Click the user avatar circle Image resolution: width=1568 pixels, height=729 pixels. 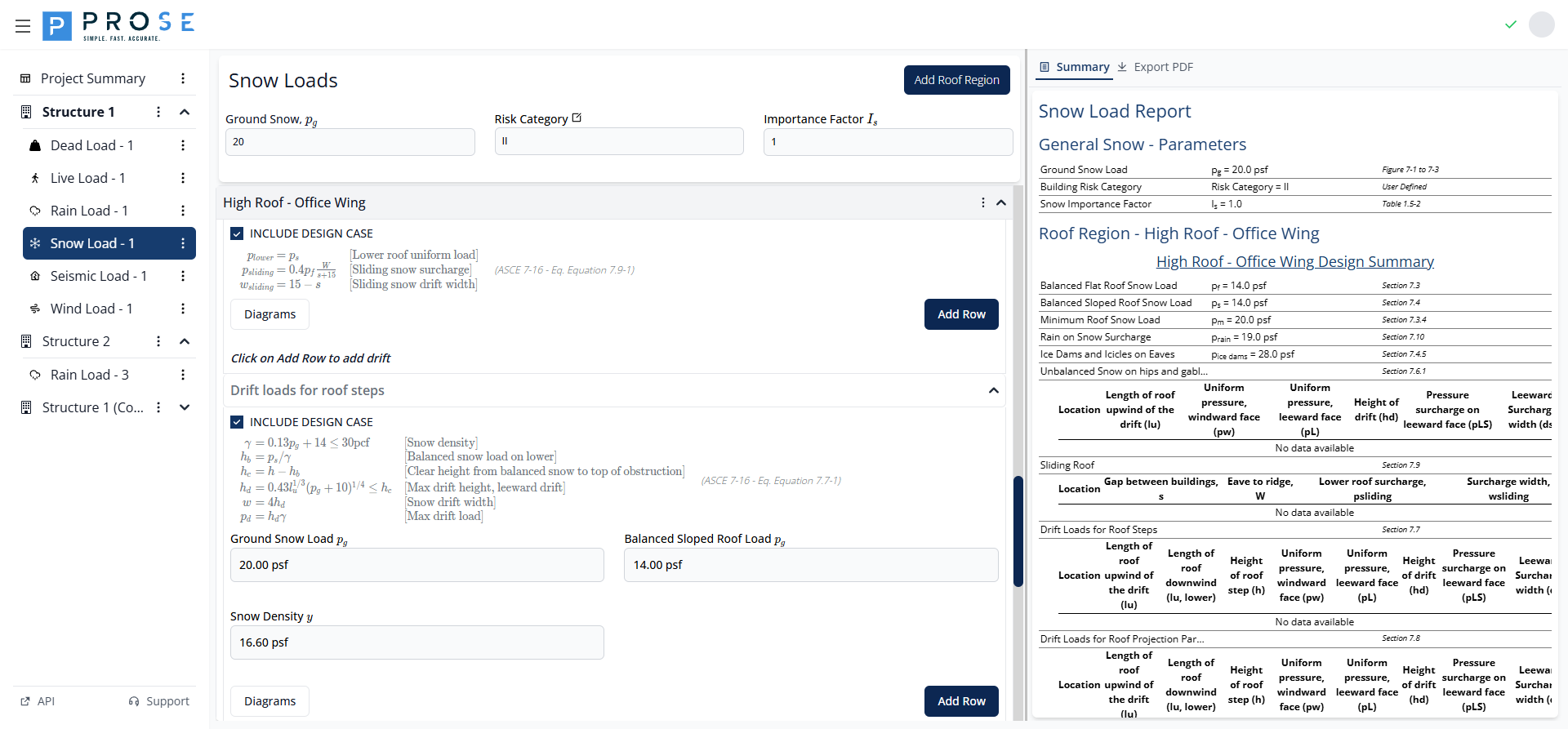pos(1541,24)
